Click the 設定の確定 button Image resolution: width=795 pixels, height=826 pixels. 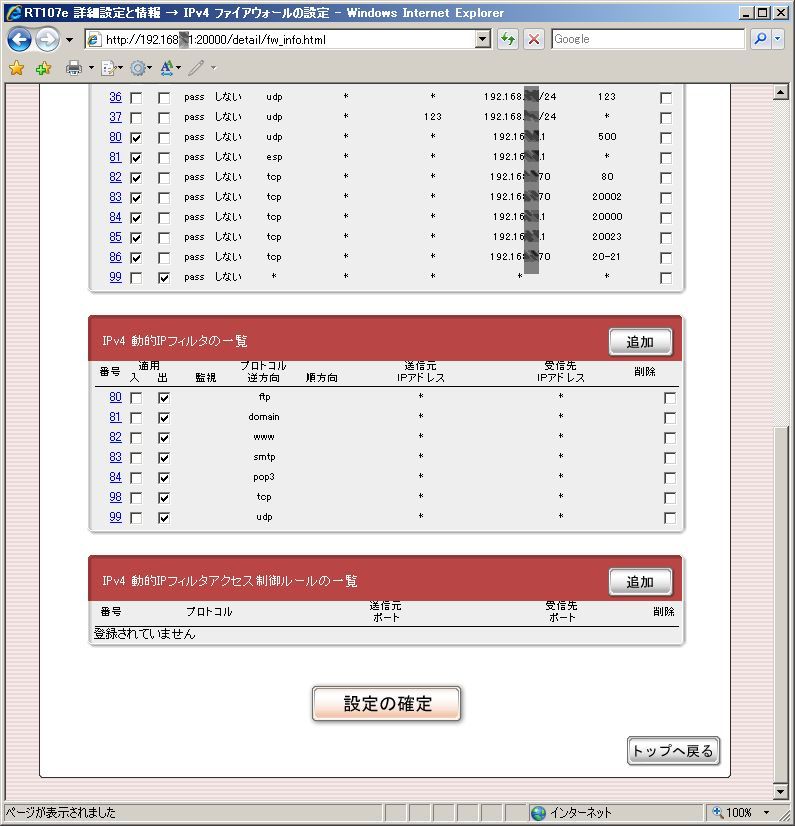[387, 703]
